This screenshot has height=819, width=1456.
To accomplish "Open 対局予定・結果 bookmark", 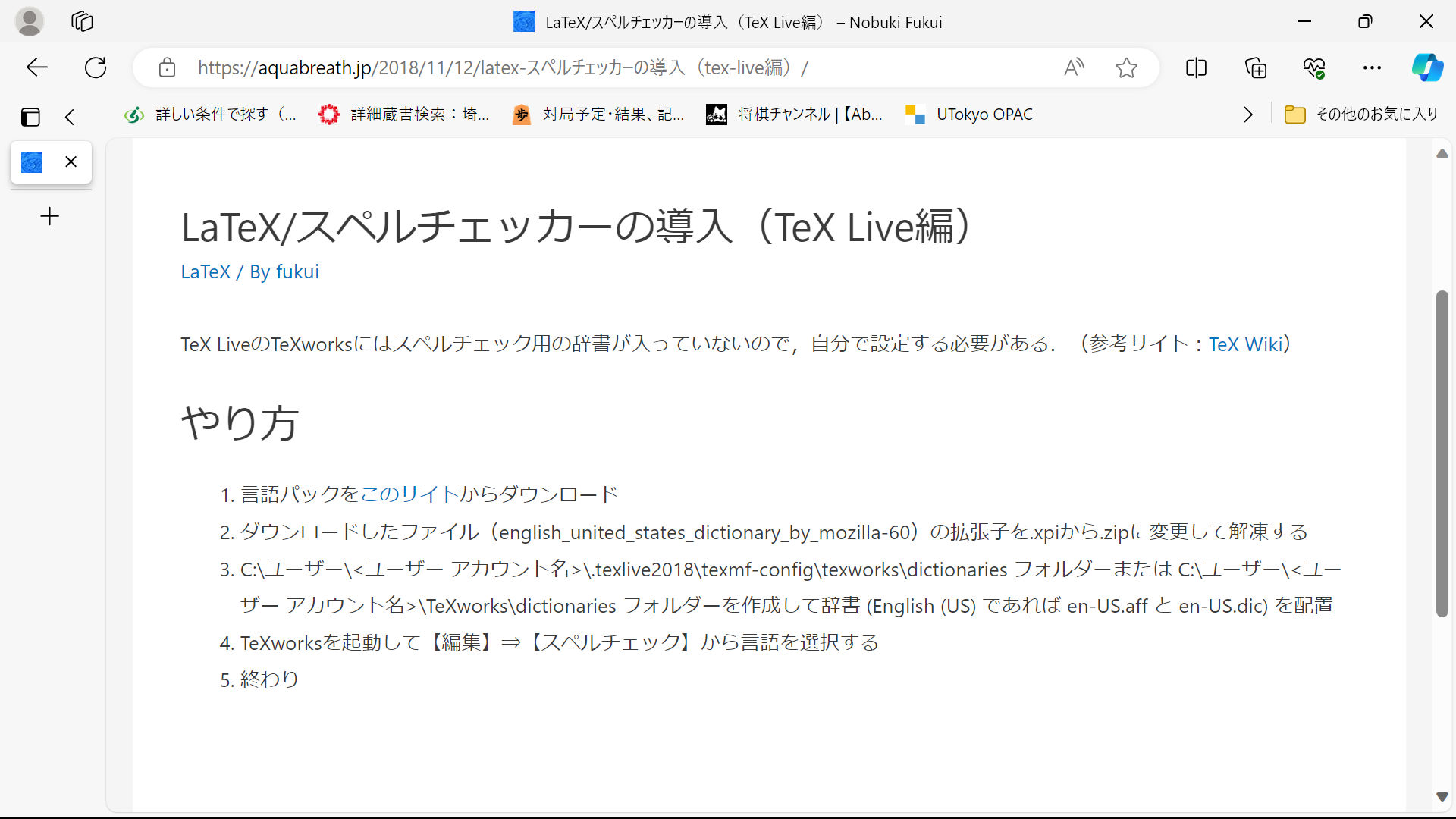I will (599, 115).
